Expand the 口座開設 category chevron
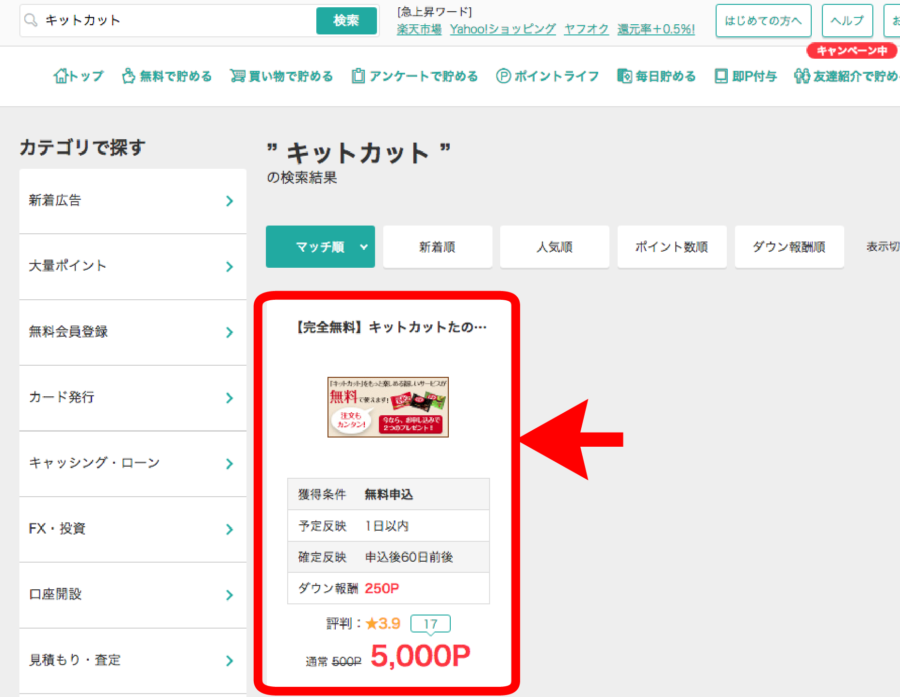900x697 pixels. tap(230, 595)
